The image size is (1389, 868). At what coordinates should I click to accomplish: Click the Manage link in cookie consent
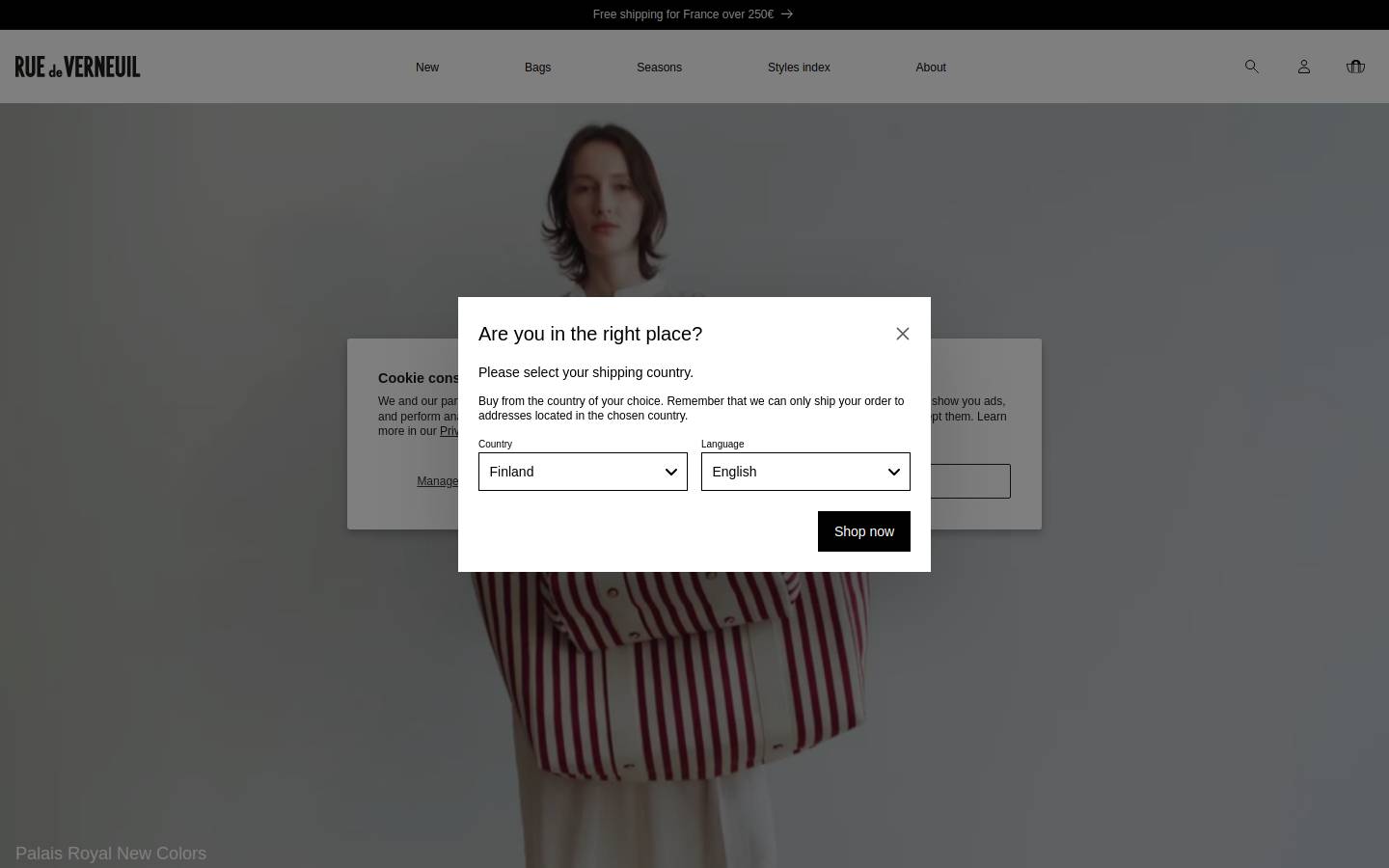(x=437, y=481)
